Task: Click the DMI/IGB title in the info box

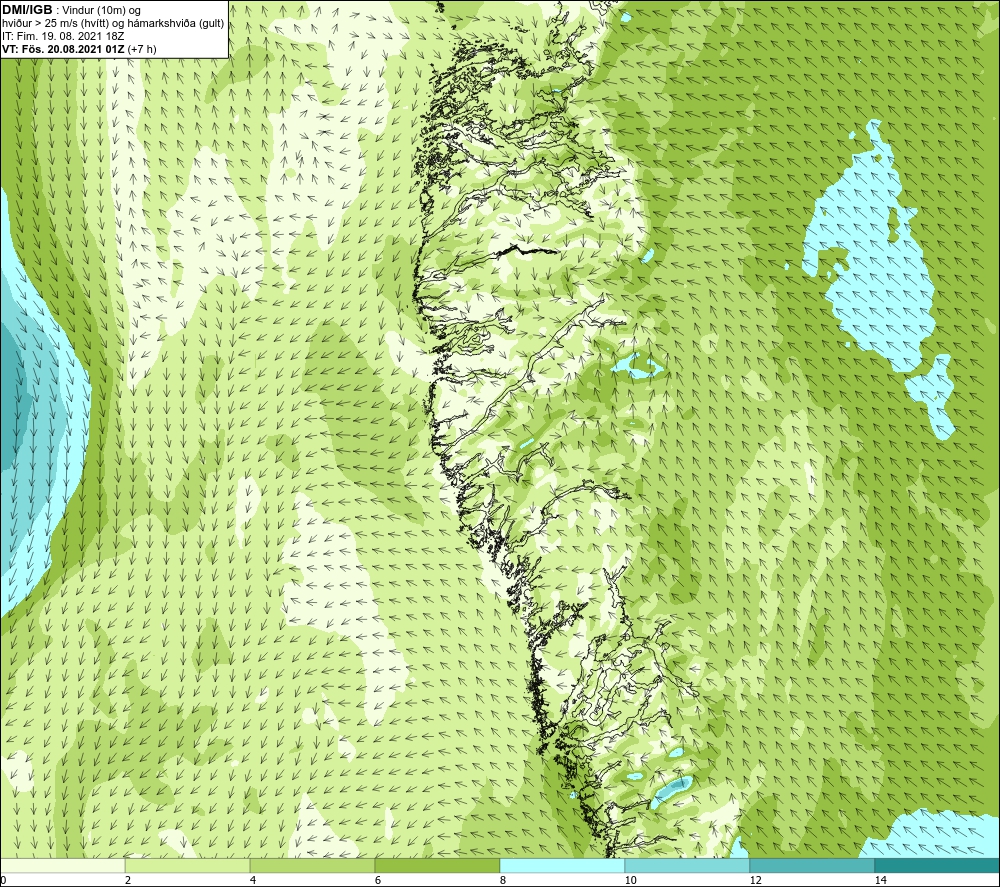Action: click(x=27, y=10)
